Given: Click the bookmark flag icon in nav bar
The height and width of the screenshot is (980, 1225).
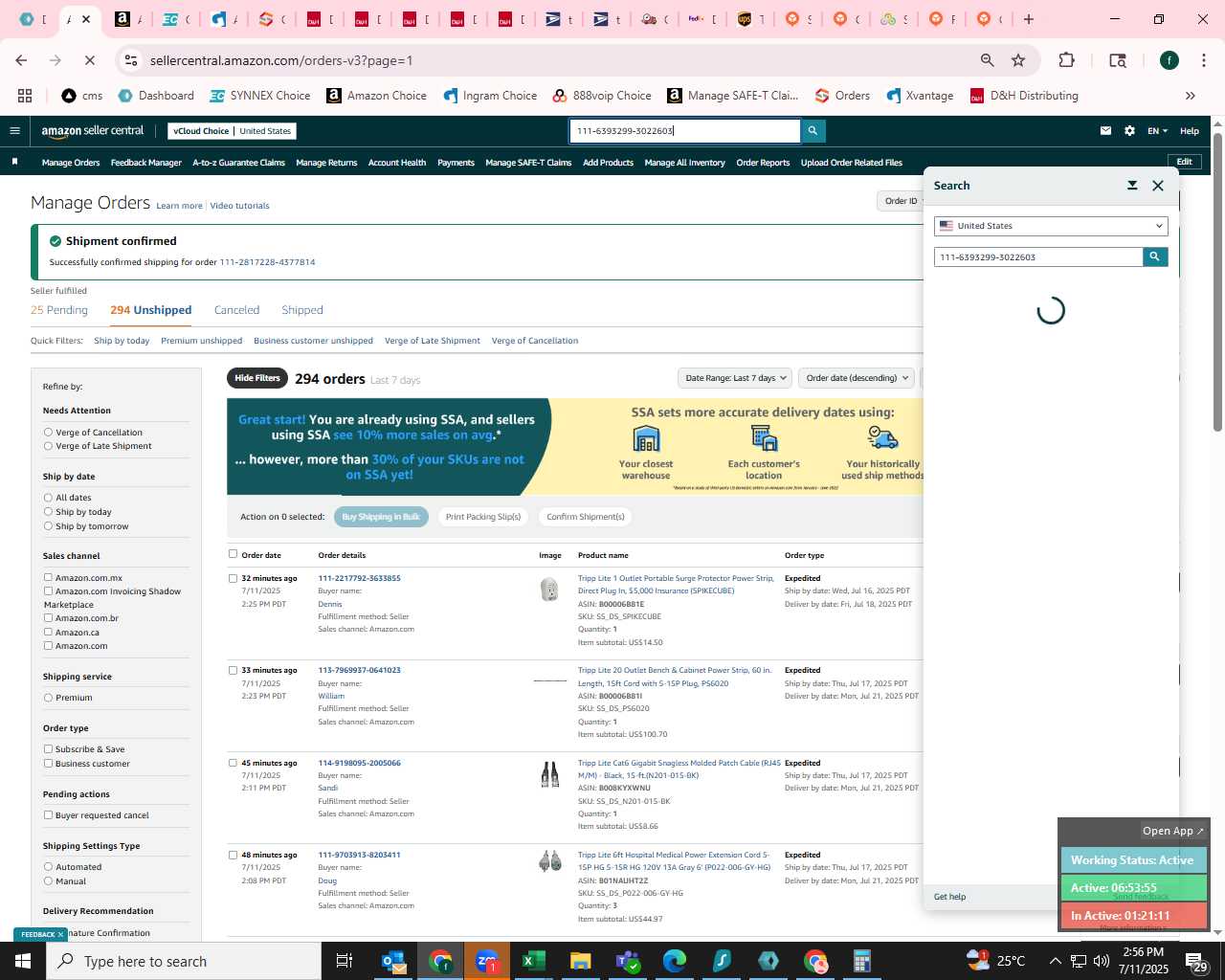Looking at the screenshot, I should pyautogui.click(x=14, y=162).
